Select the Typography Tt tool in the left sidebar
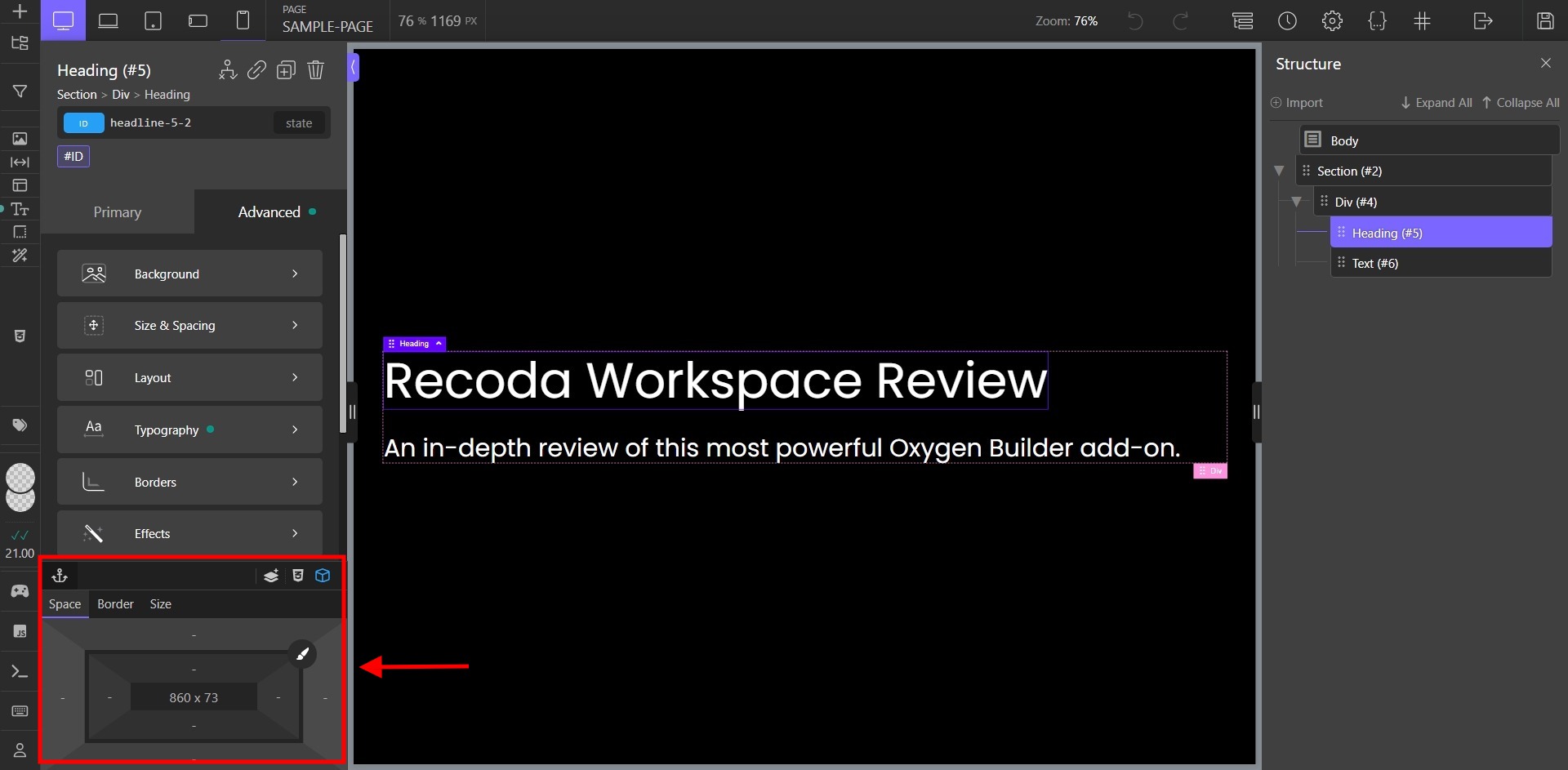 point(20,210)
